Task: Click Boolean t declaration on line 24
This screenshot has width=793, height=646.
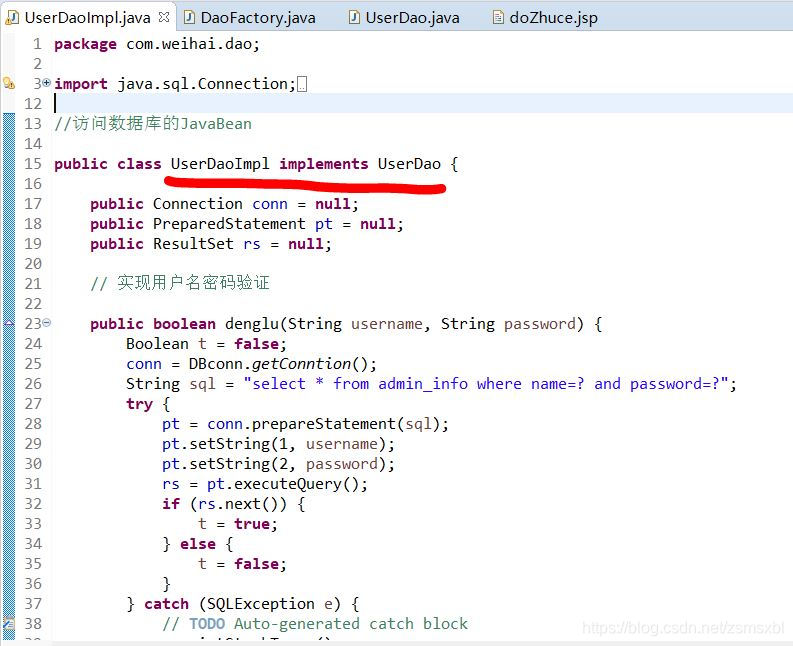Action: 206,344
